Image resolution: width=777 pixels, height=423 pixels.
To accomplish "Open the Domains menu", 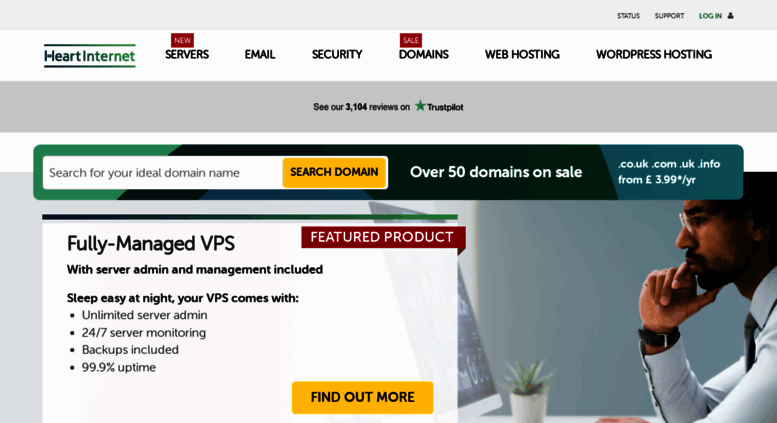I will (424, 54).
